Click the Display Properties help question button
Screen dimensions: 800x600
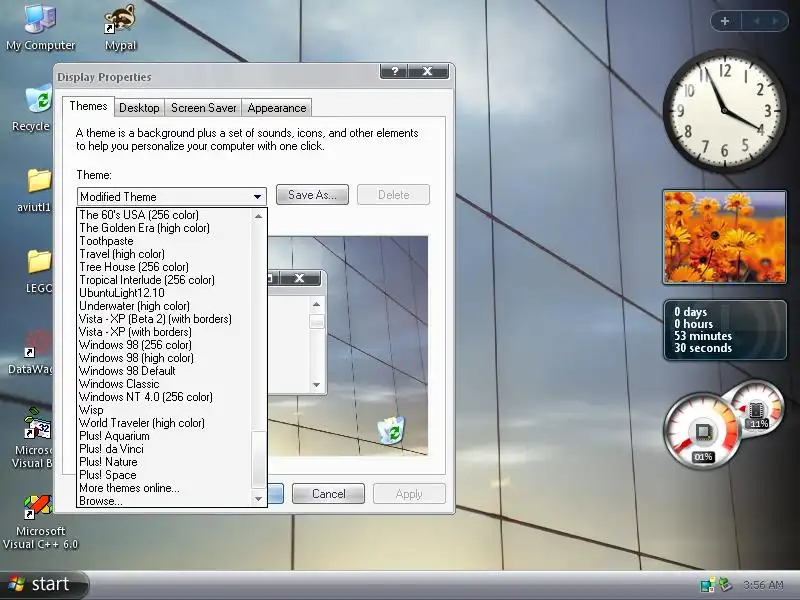(394, 71)
